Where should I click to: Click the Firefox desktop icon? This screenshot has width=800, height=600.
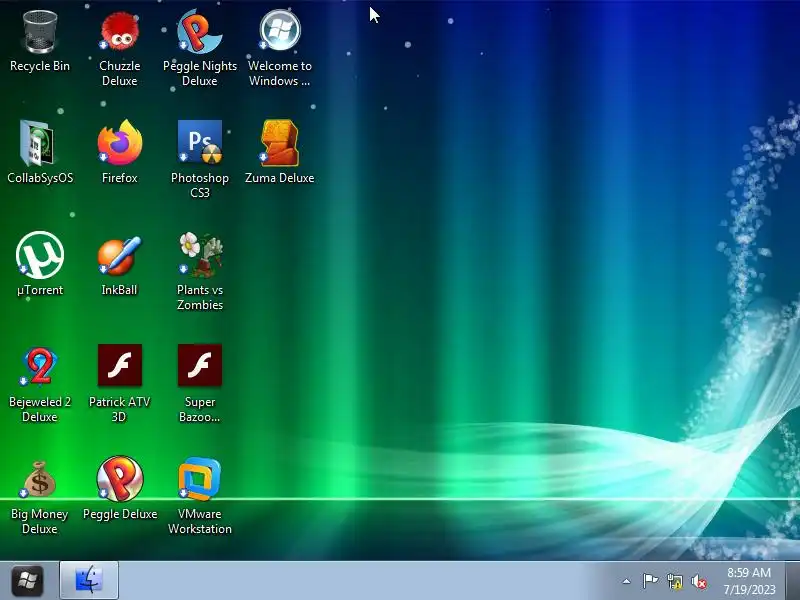pyautogui.click(x=120, y=143)
